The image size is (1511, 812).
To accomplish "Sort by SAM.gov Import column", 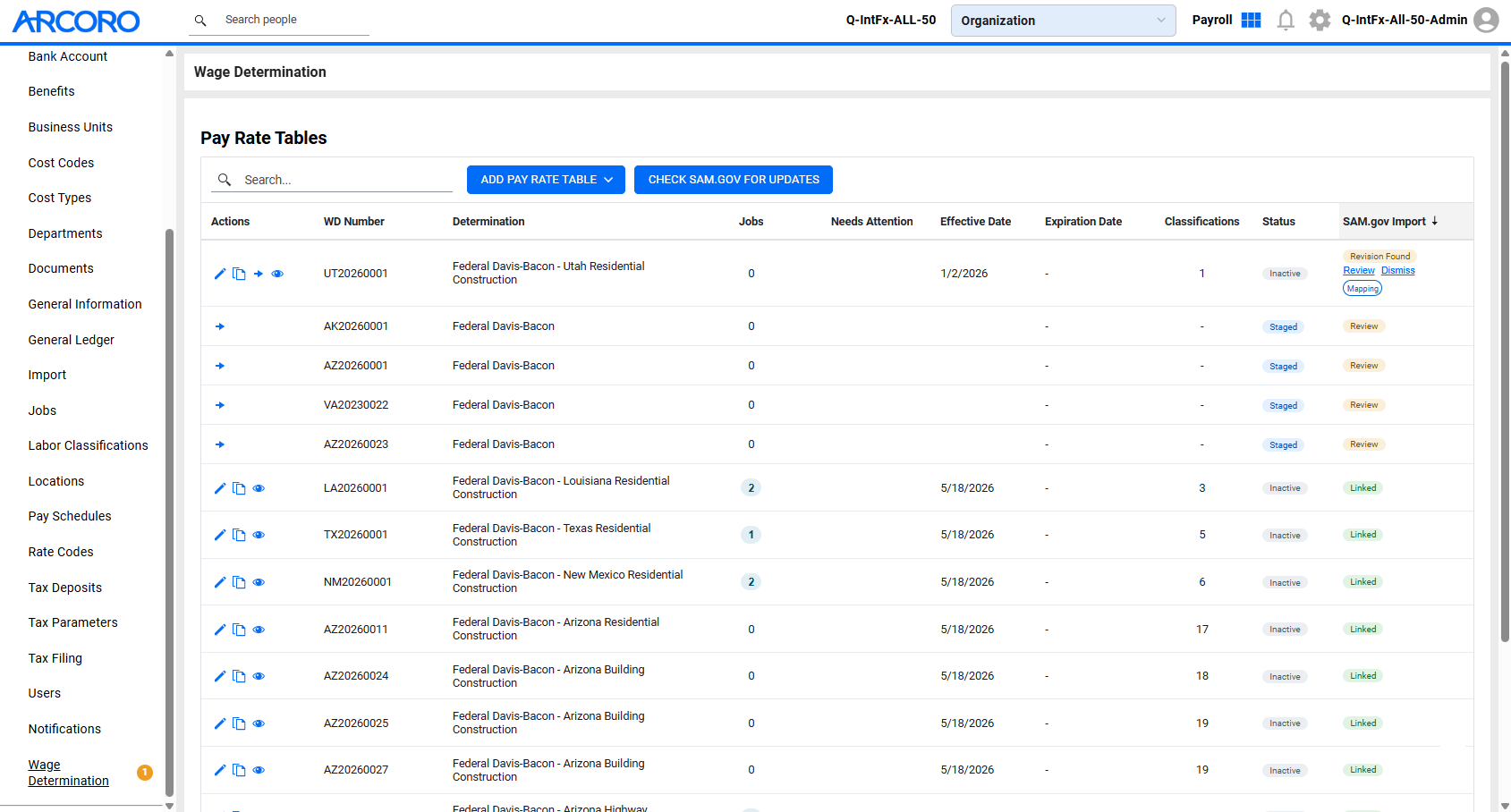I will [1390, 222].
